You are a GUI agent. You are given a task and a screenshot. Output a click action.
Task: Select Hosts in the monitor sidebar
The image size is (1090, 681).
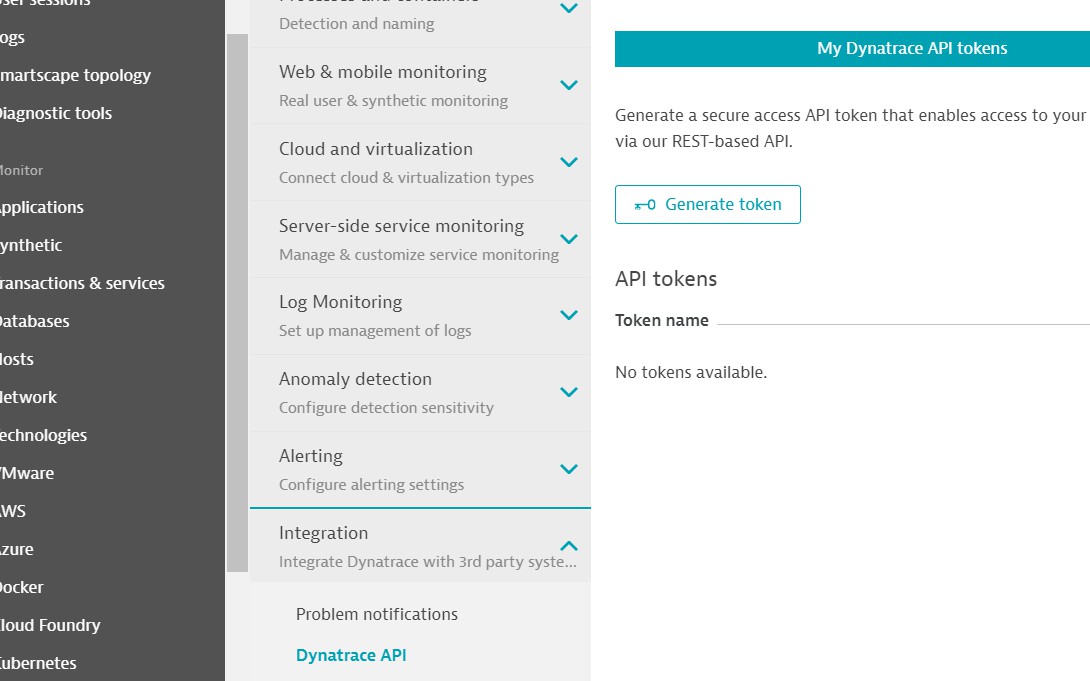pos(15,359)
